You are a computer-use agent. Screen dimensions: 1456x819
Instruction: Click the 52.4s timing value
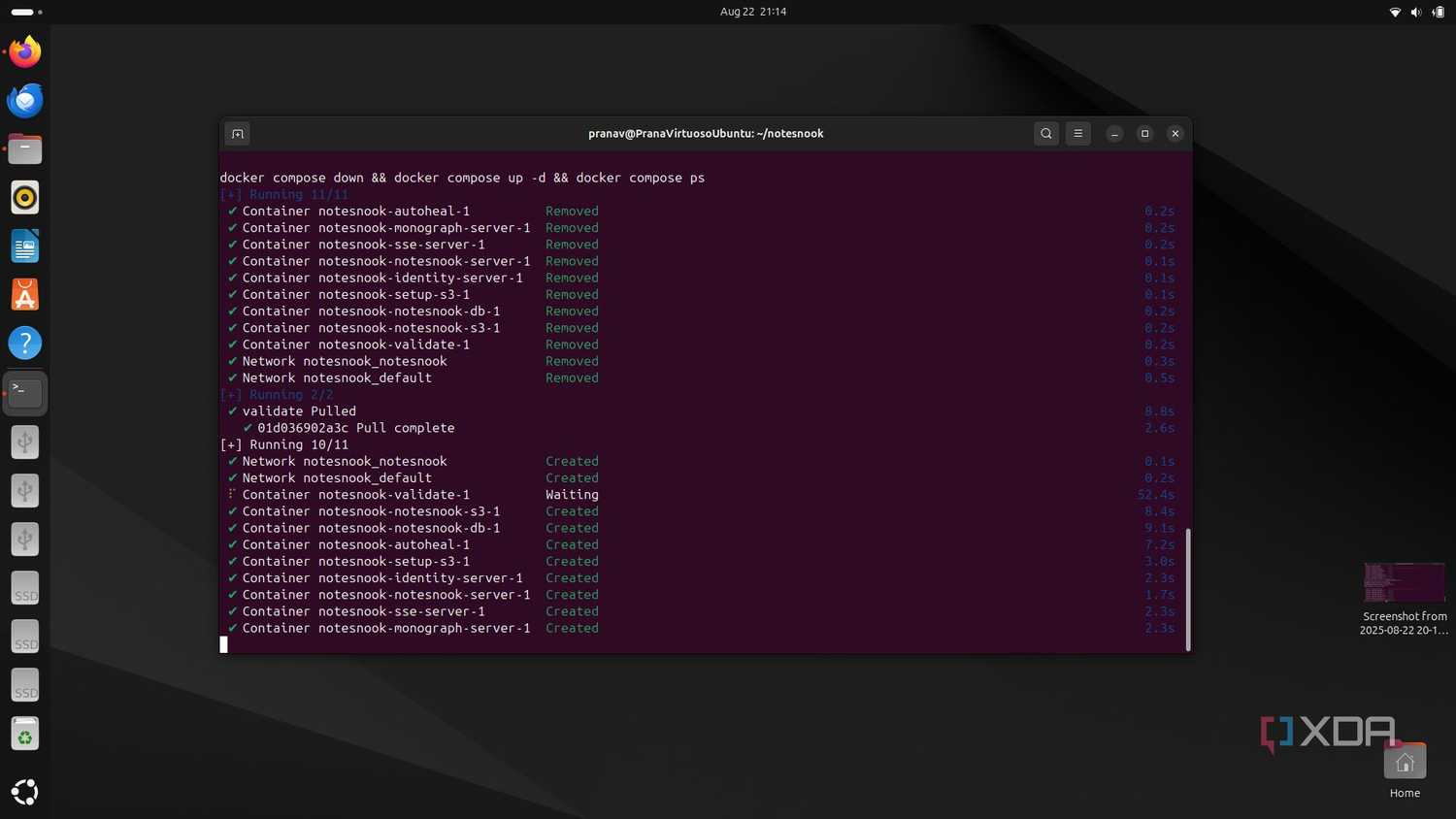pos(1156,495)
